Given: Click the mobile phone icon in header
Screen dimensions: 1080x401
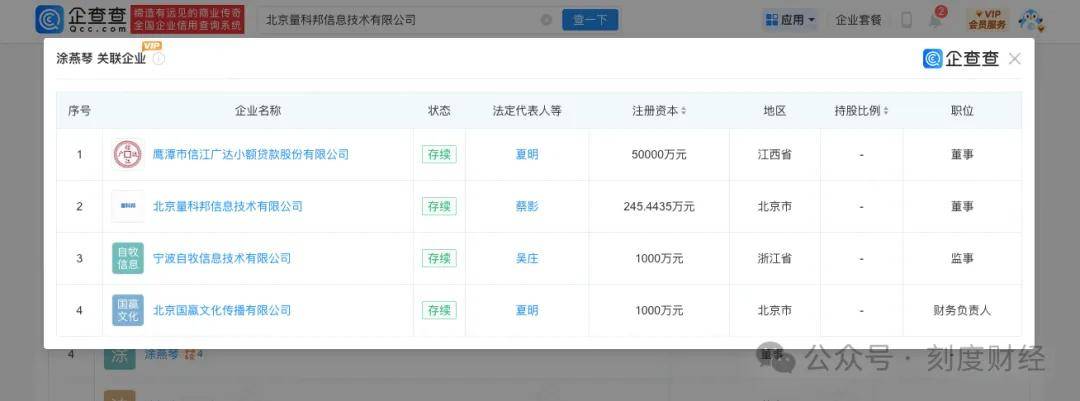Looking at the screenshot, I should click(906, 20).
